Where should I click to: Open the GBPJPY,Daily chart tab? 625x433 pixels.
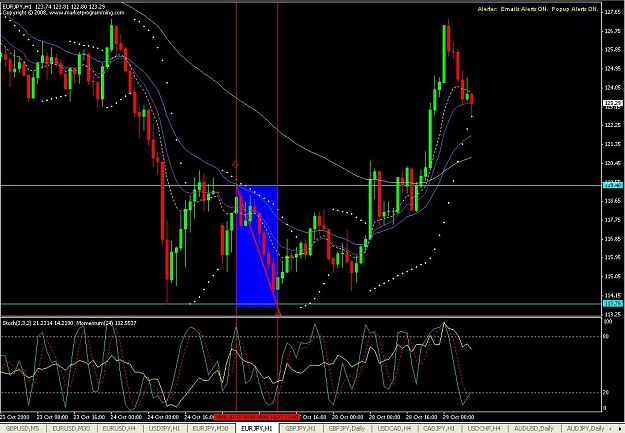(x=347, y=429)
